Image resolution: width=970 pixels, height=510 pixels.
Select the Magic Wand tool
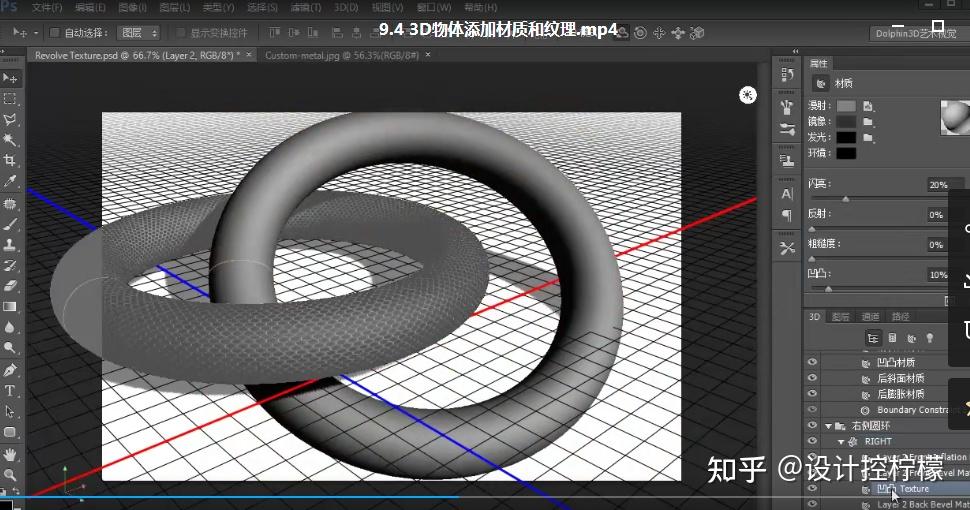click(10, 140)
